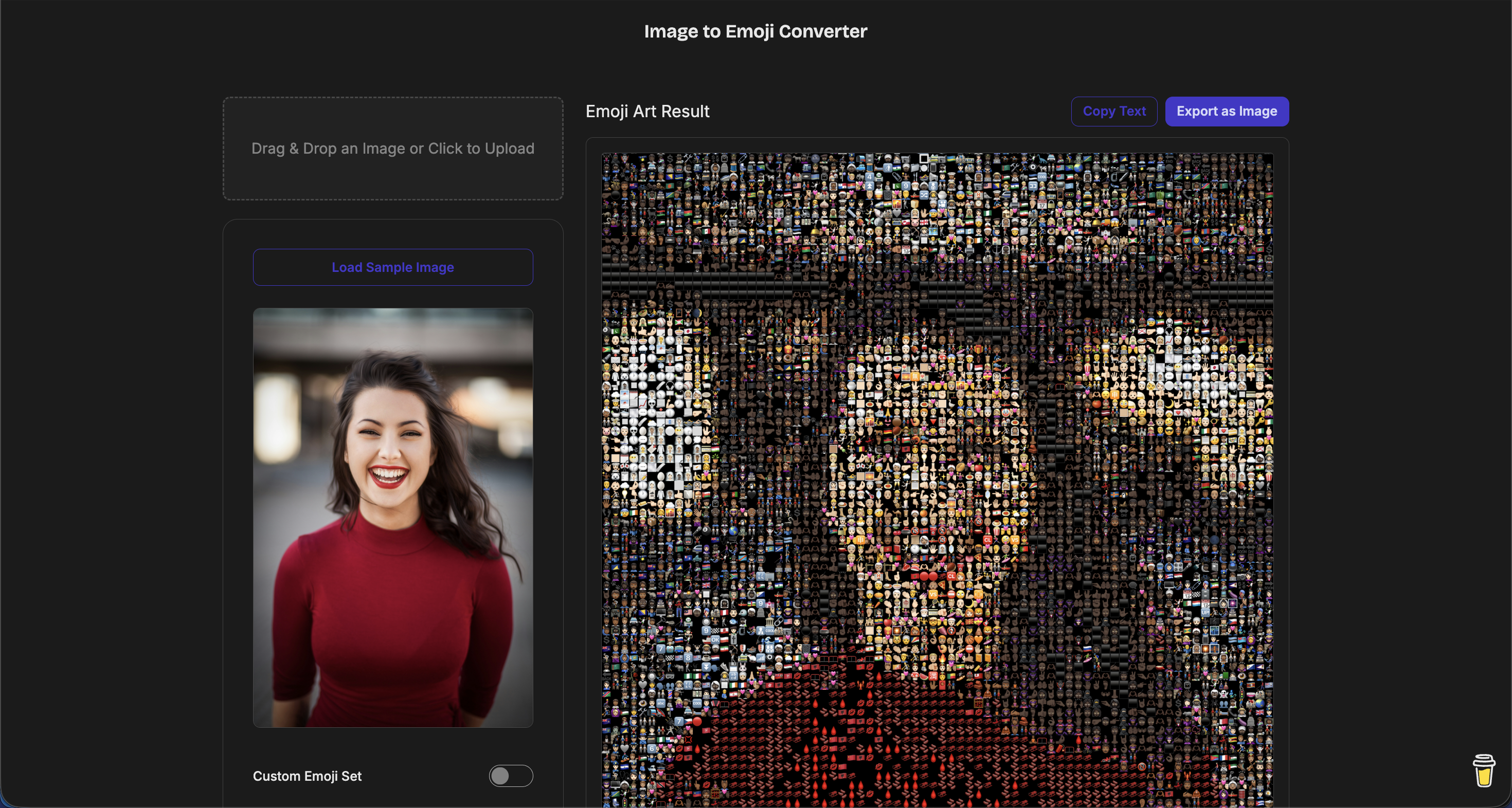This screenshot has width=1512, height=808.
Task: Click the blue abcd lowercase-input emoji
Action: (733, 676)
